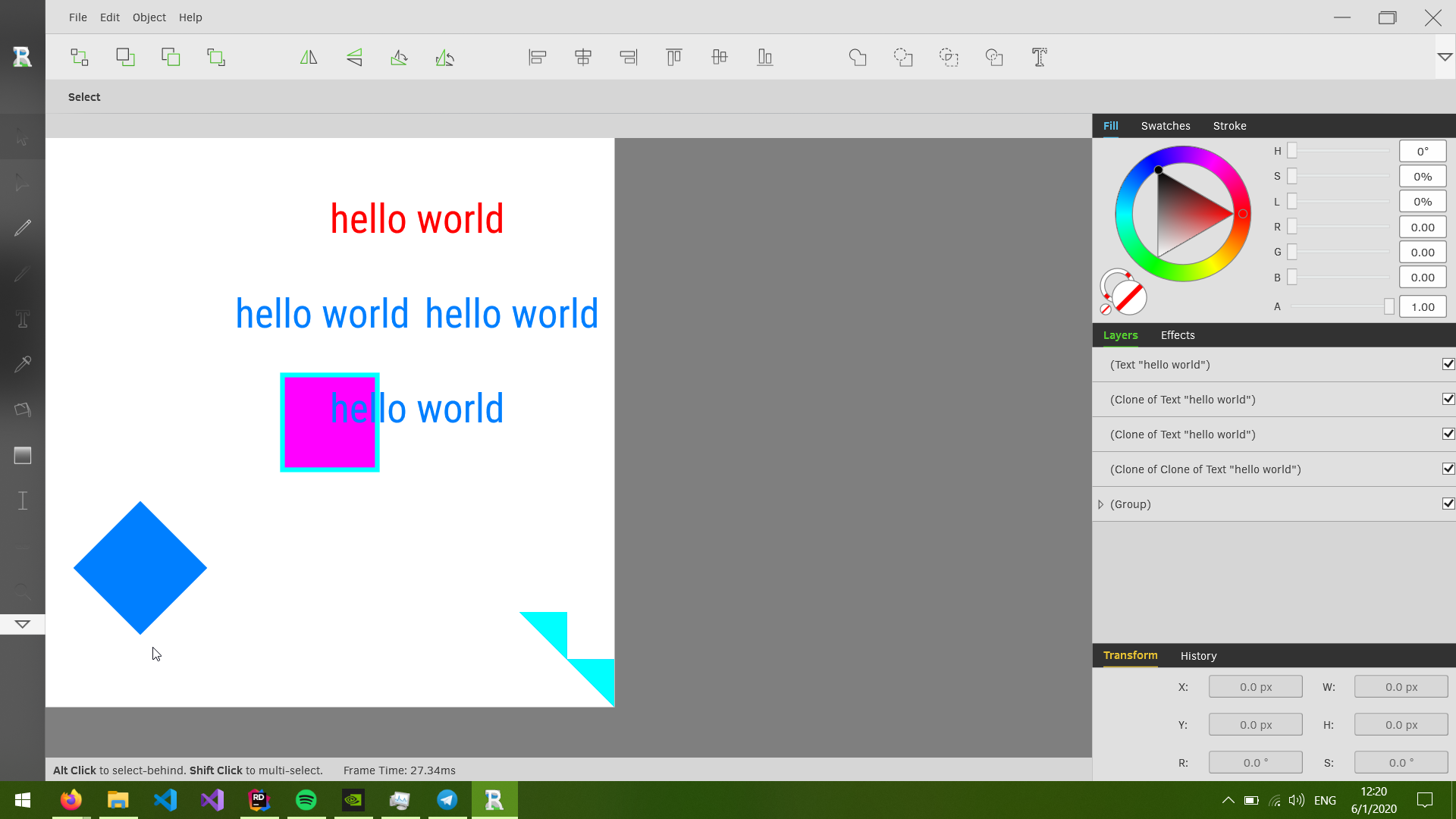
Task: Select the Text tool in the sidebar
Action: pos(23,318)
